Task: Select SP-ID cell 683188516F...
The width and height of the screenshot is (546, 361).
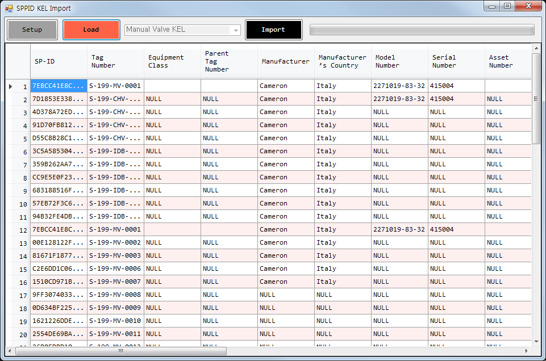Action: point(59,190)
